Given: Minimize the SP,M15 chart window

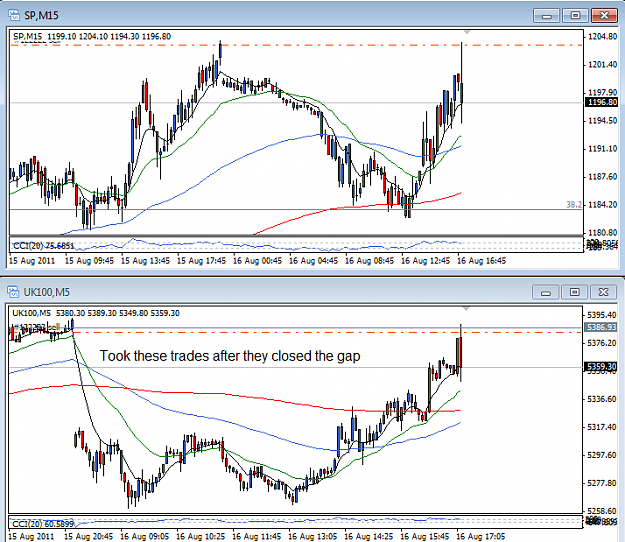Looking at the screenshot, I should click(x=546, y=16).
